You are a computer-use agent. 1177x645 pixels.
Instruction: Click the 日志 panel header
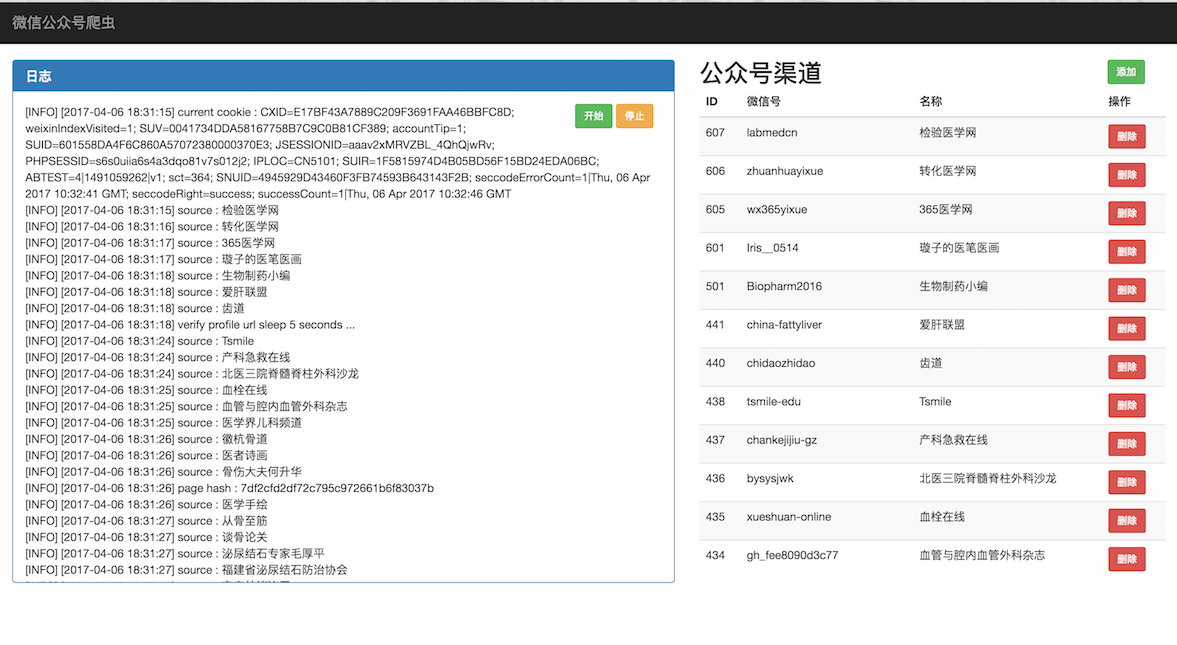tap(343, 76)
